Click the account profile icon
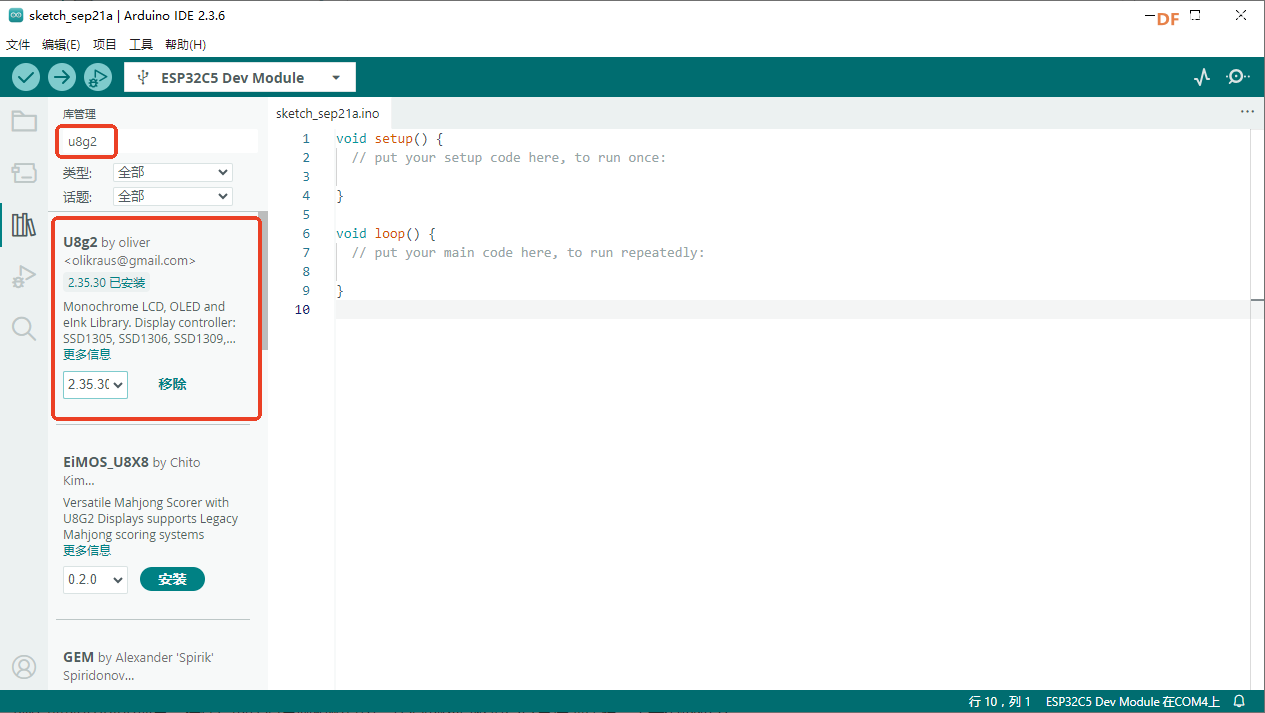1265x713 pixels. pyautogui.click(x=24, y=667)
